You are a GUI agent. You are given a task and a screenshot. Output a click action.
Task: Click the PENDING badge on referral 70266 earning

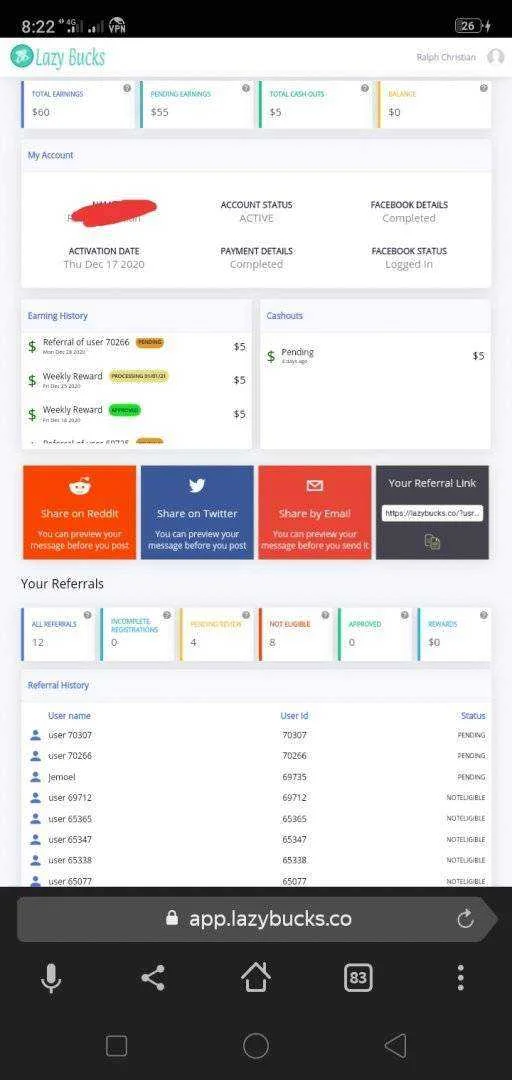coord(150,342)
